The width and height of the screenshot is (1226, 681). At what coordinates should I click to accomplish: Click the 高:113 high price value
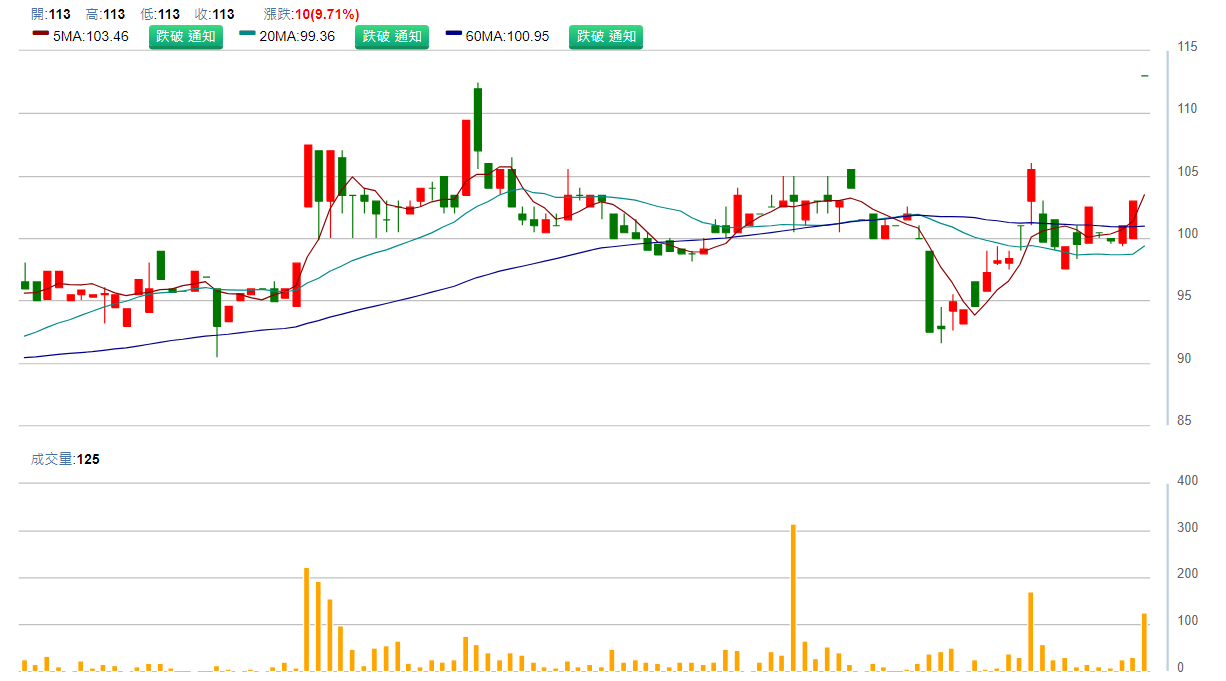105,14
